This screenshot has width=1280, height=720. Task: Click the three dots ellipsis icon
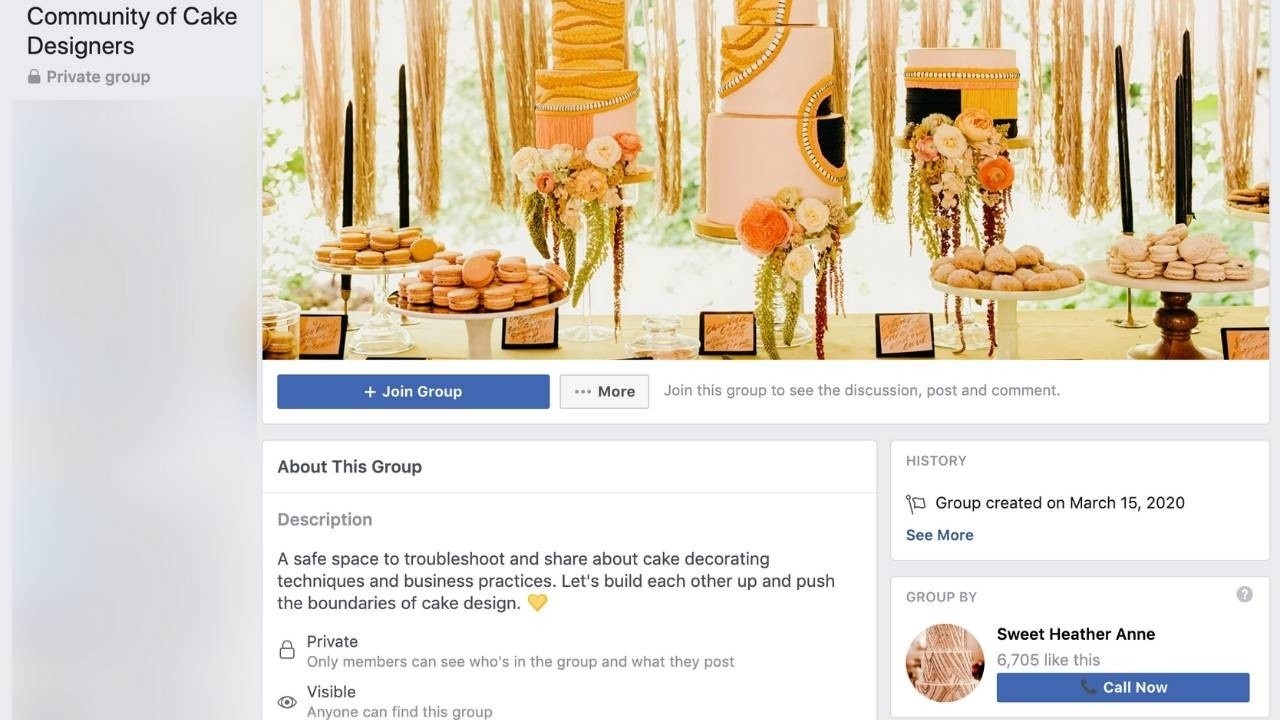pos(583,392)
